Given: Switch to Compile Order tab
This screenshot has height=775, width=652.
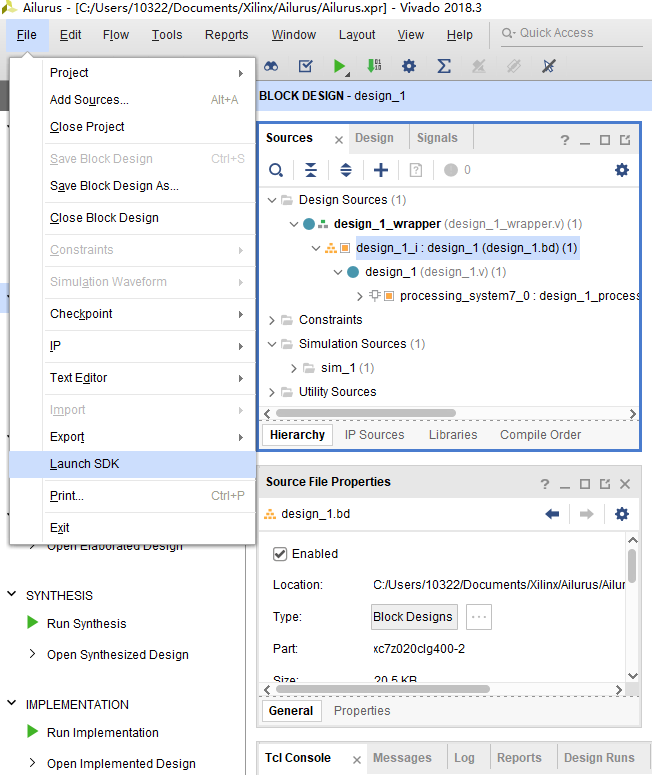Looking at the screenshot, I should (540, 435).
